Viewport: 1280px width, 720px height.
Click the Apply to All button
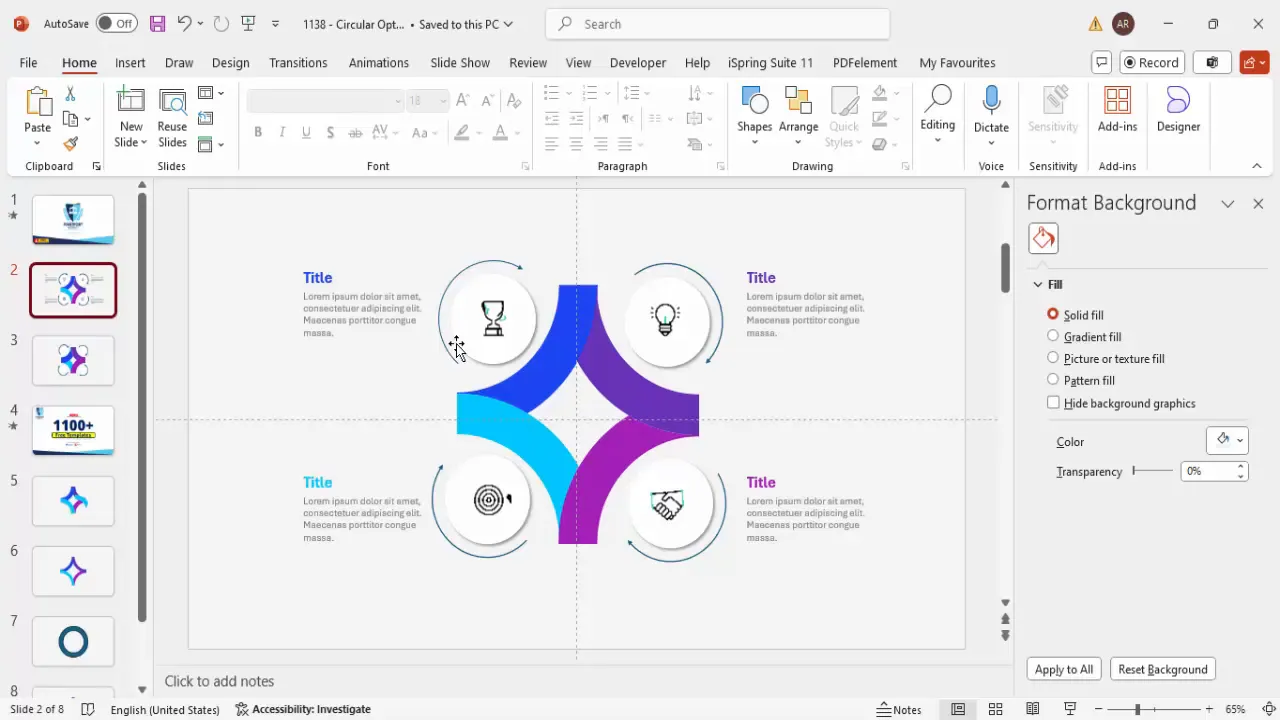click(1064, 669)
